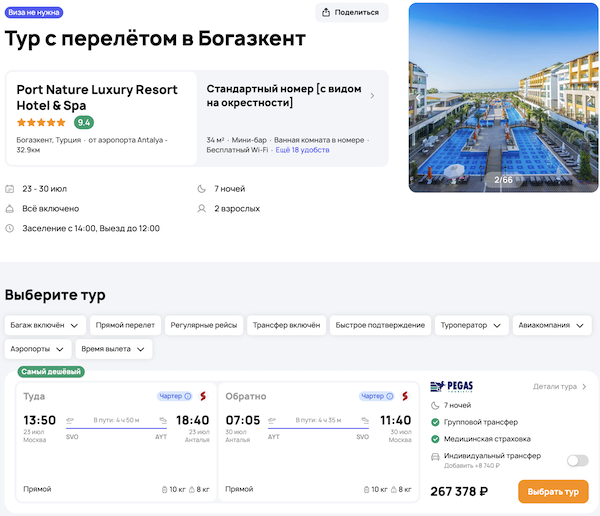Click the Pegas tour operator logo
Image resolution: width=600 pixels, height=516 pixels.
450,387
